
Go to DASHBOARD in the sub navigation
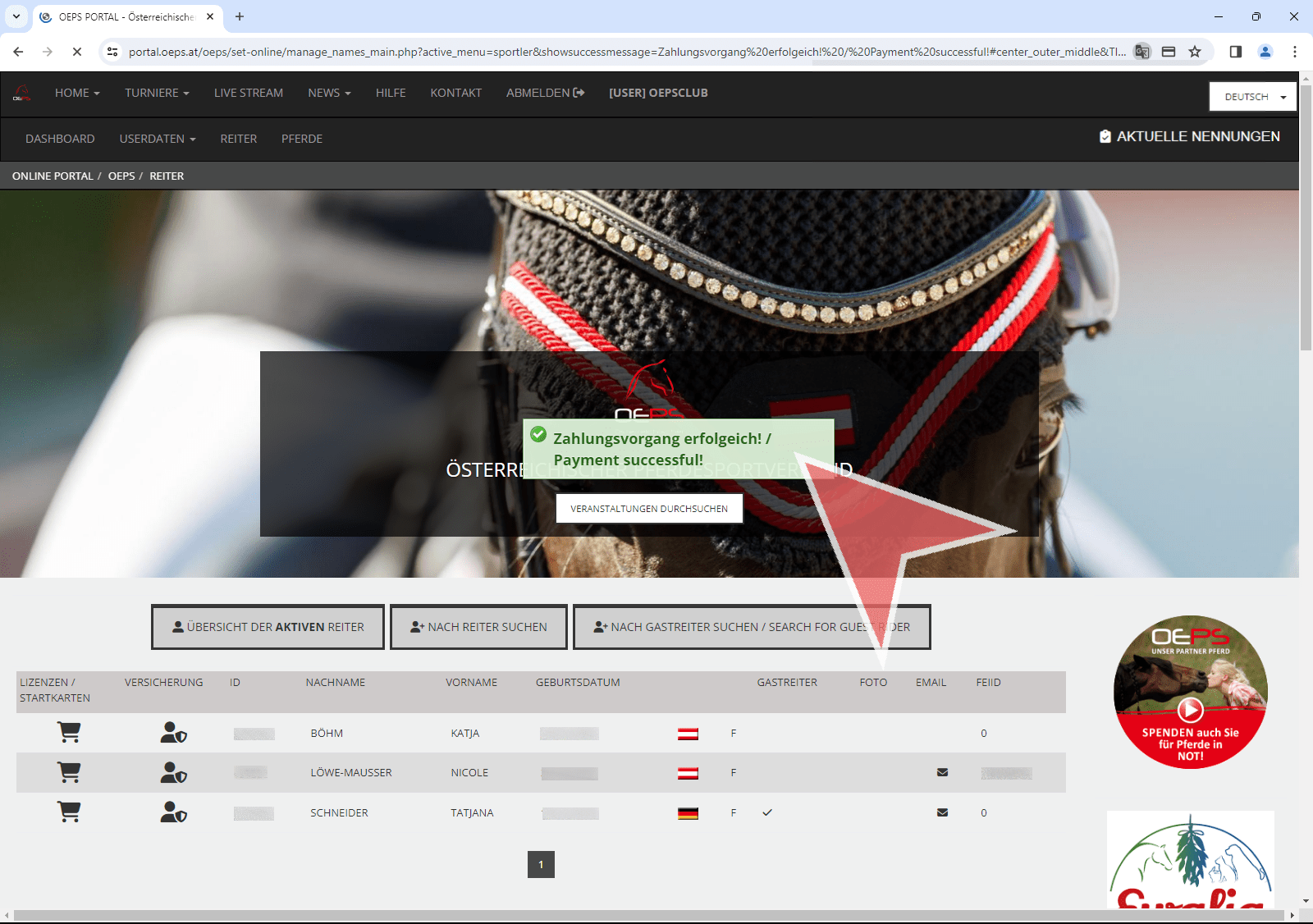pyautogui.click(x=60, y=140)
